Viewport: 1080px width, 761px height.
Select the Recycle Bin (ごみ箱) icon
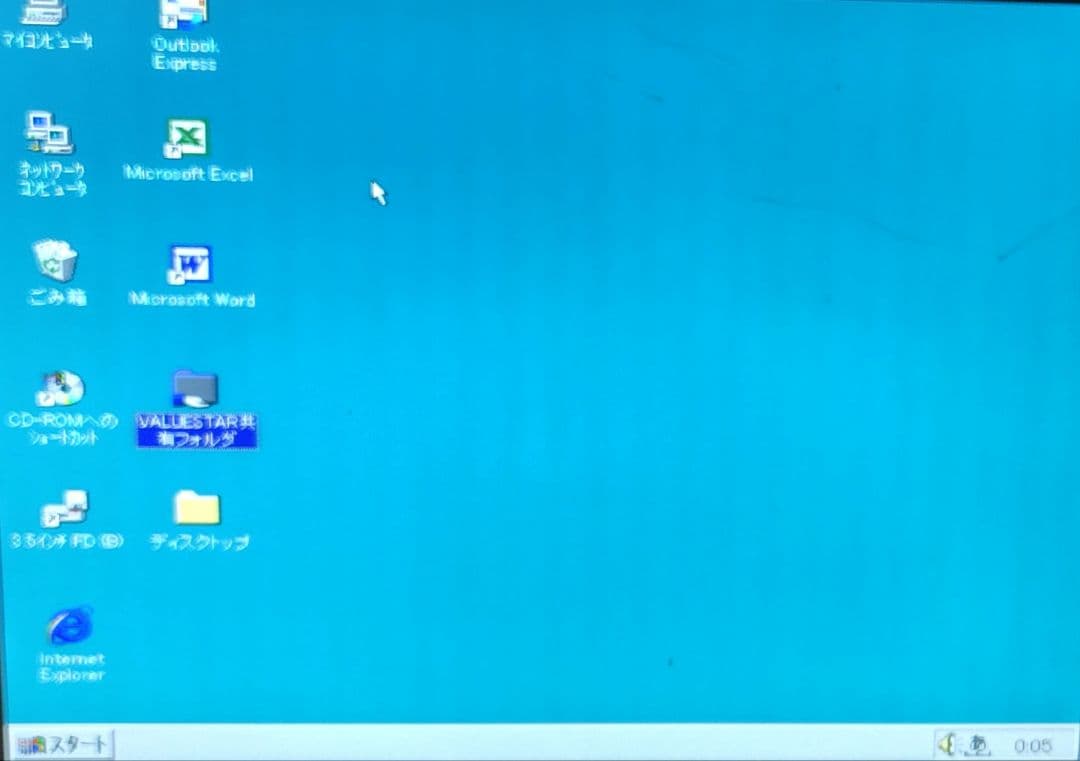point(54,261)
